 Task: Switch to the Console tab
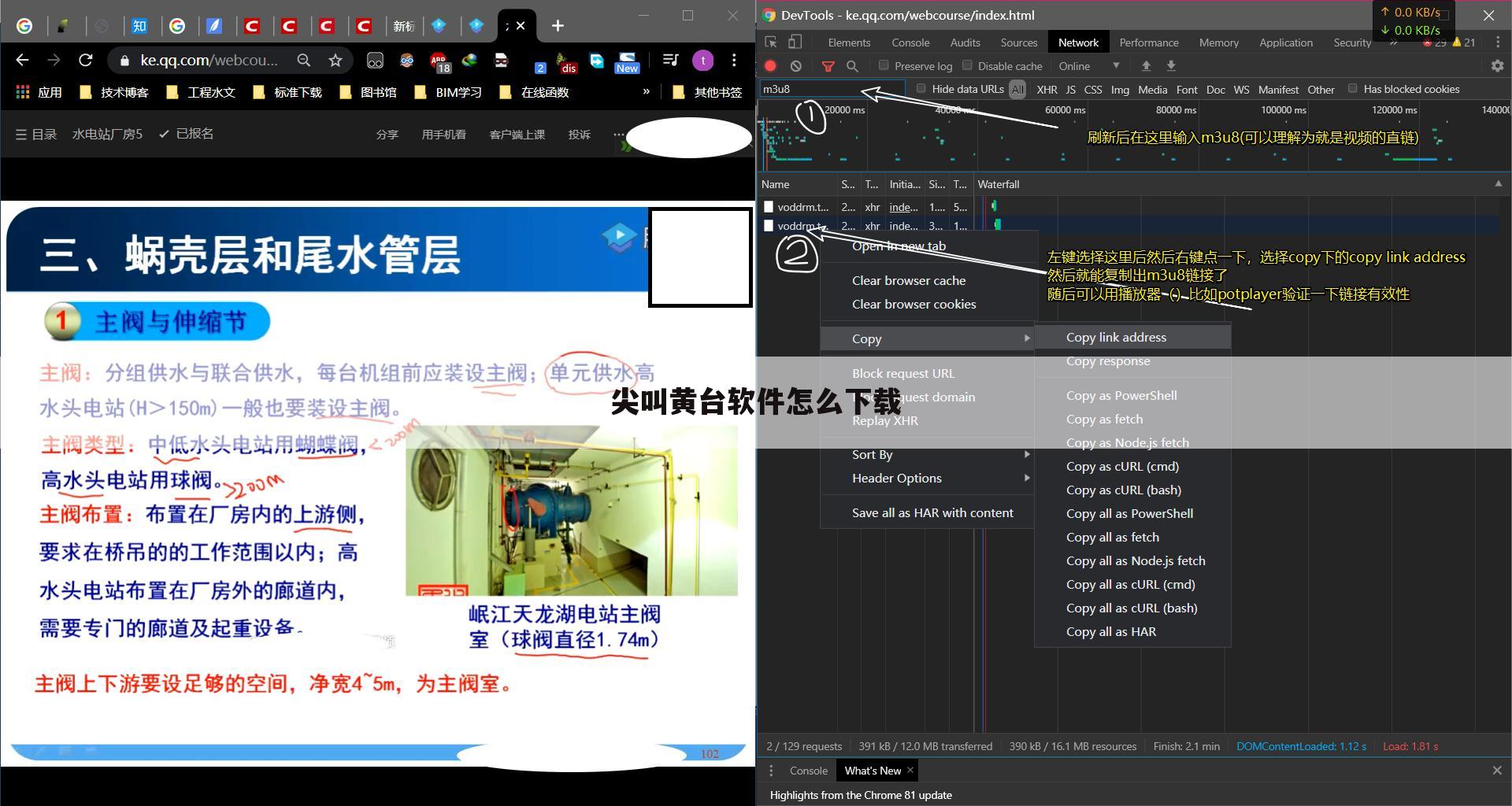click(910, 43)
